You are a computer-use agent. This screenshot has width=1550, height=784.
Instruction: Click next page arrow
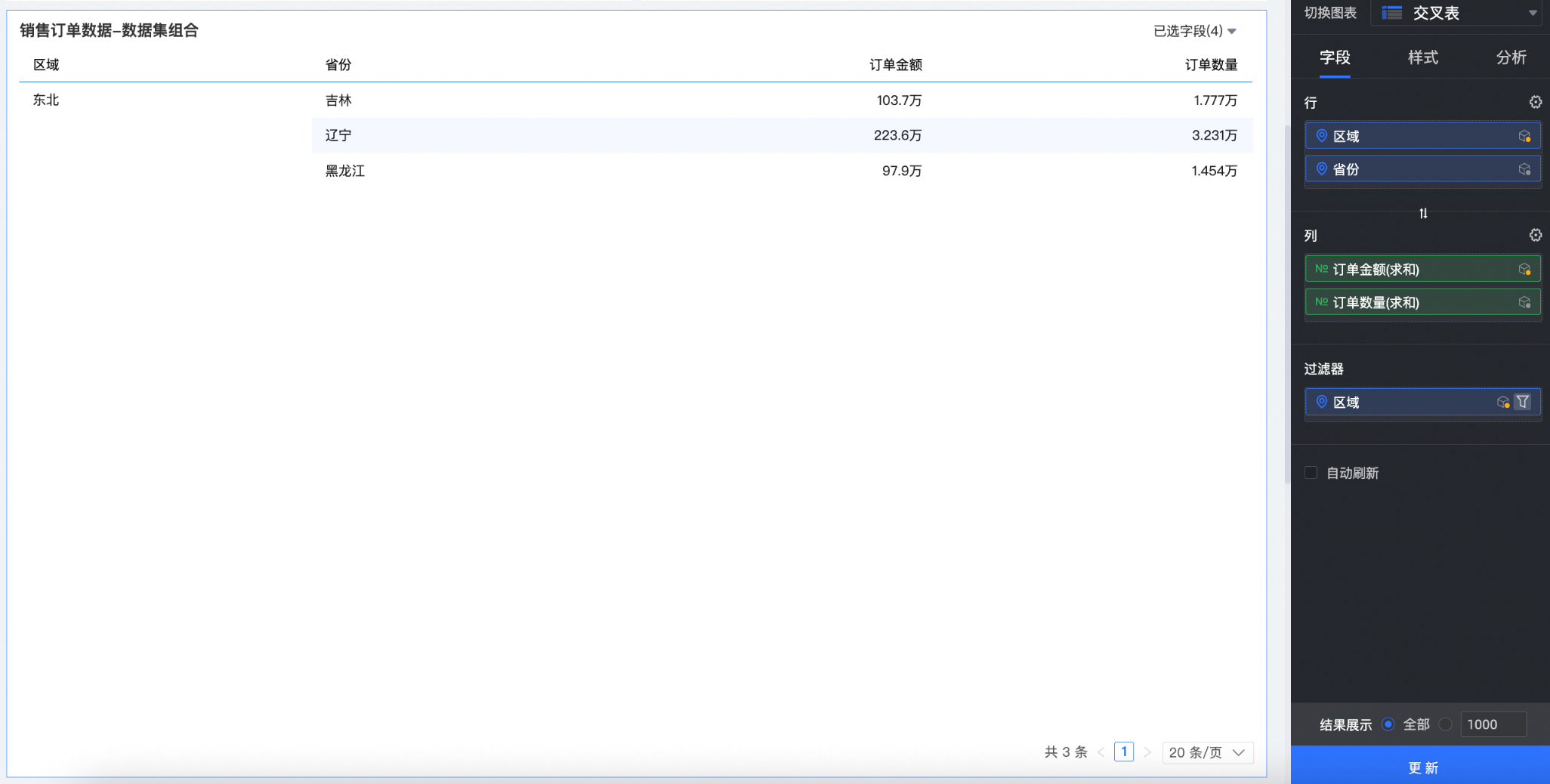click(1147, 752)
